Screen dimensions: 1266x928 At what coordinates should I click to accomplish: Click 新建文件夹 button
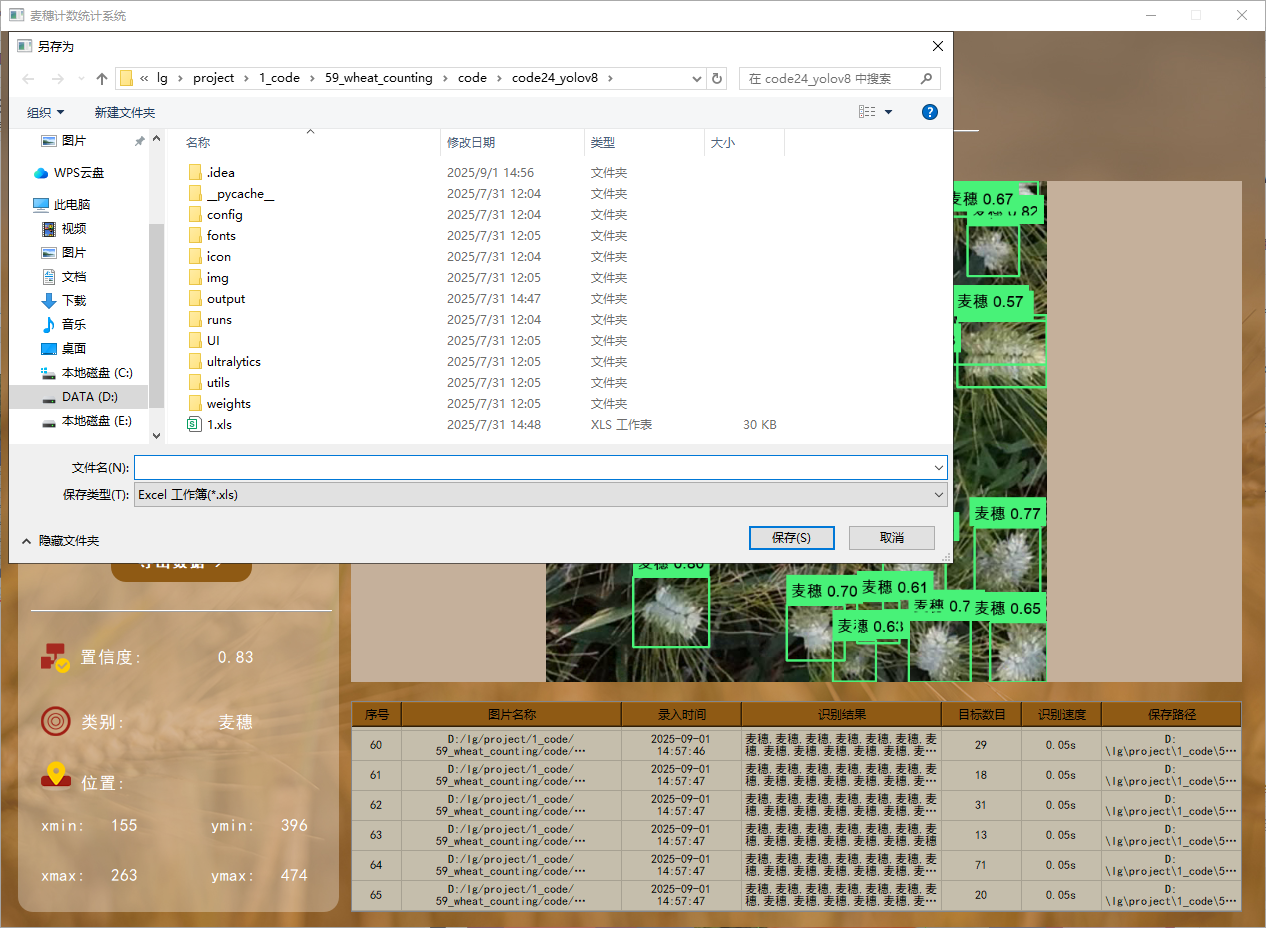(x=125, y=112)
